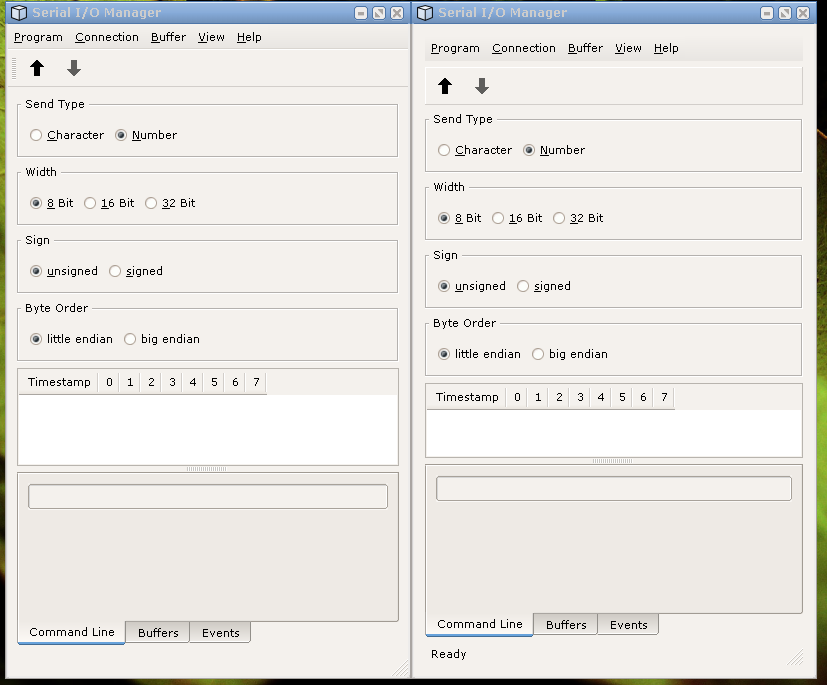The height and width of the screenshot is (685, 827).
Task: Choose 16 Bit width in left window
Action: click(109, 203)
